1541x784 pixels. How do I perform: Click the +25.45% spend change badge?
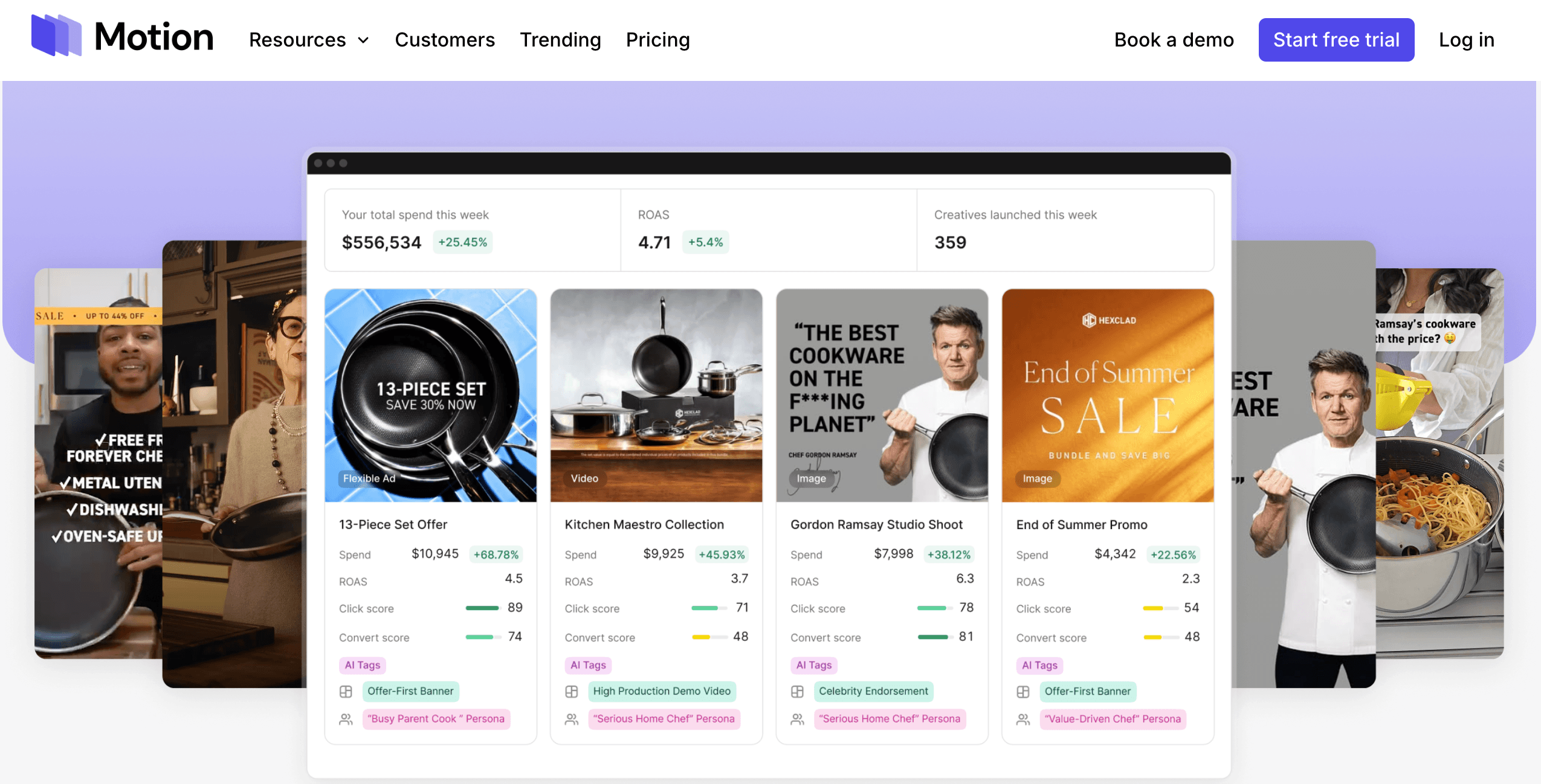pyautogui.click(x=462, y=242)
